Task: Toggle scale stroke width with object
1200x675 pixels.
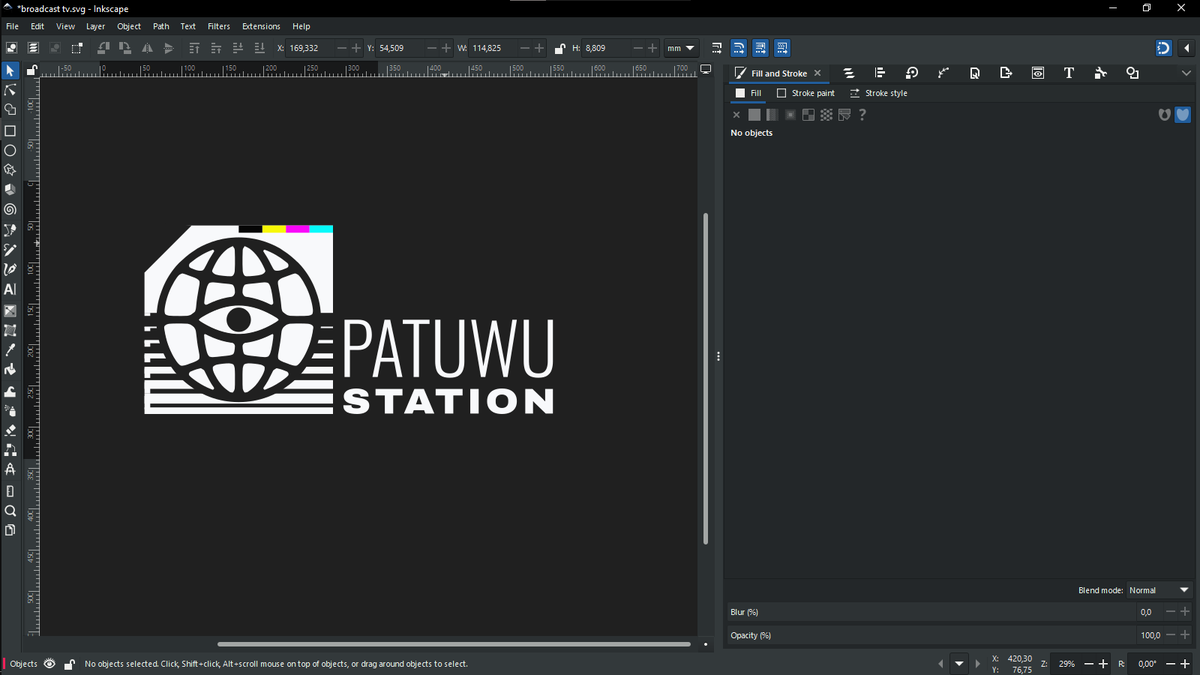Action: click(716, 48)
